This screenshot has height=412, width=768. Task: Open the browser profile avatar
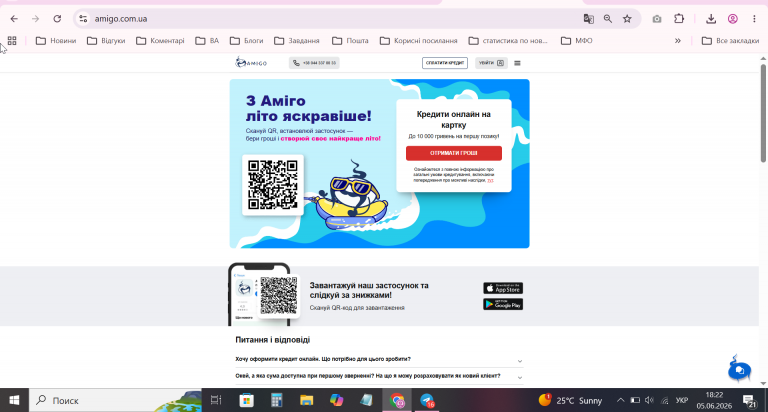pos(733,19)
